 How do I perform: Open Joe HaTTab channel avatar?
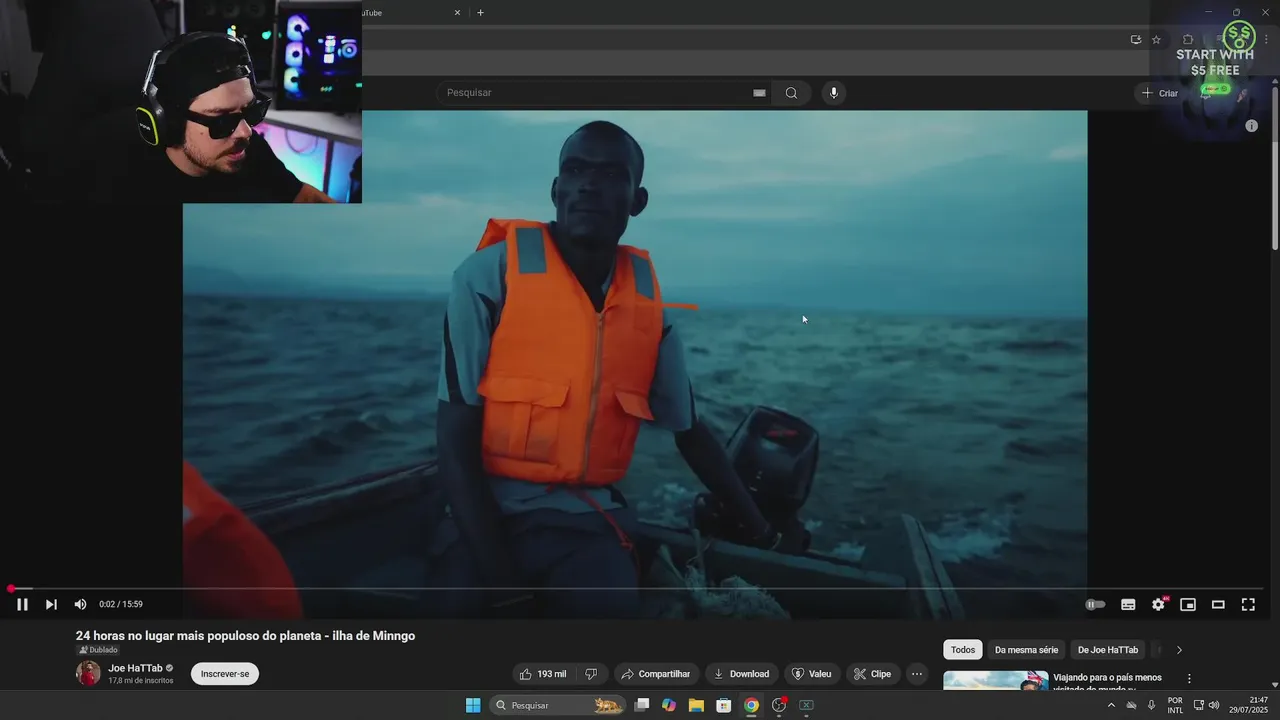[88, 673]
